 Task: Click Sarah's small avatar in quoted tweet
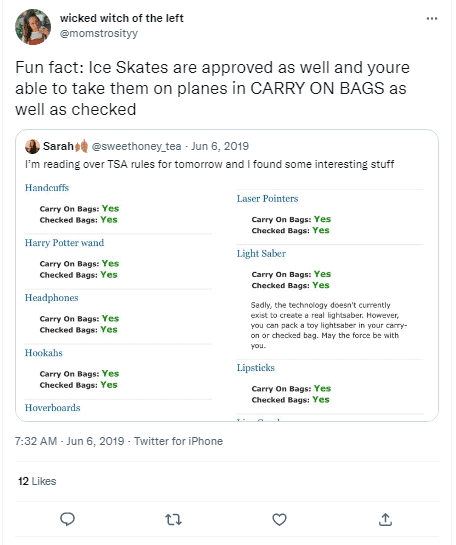32,146
